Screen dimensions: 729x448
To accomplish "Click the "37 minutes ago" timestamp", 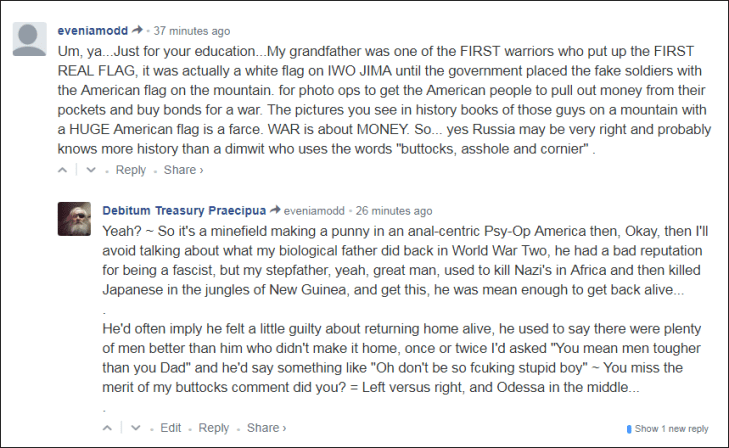I will click(x=192, y=31).
